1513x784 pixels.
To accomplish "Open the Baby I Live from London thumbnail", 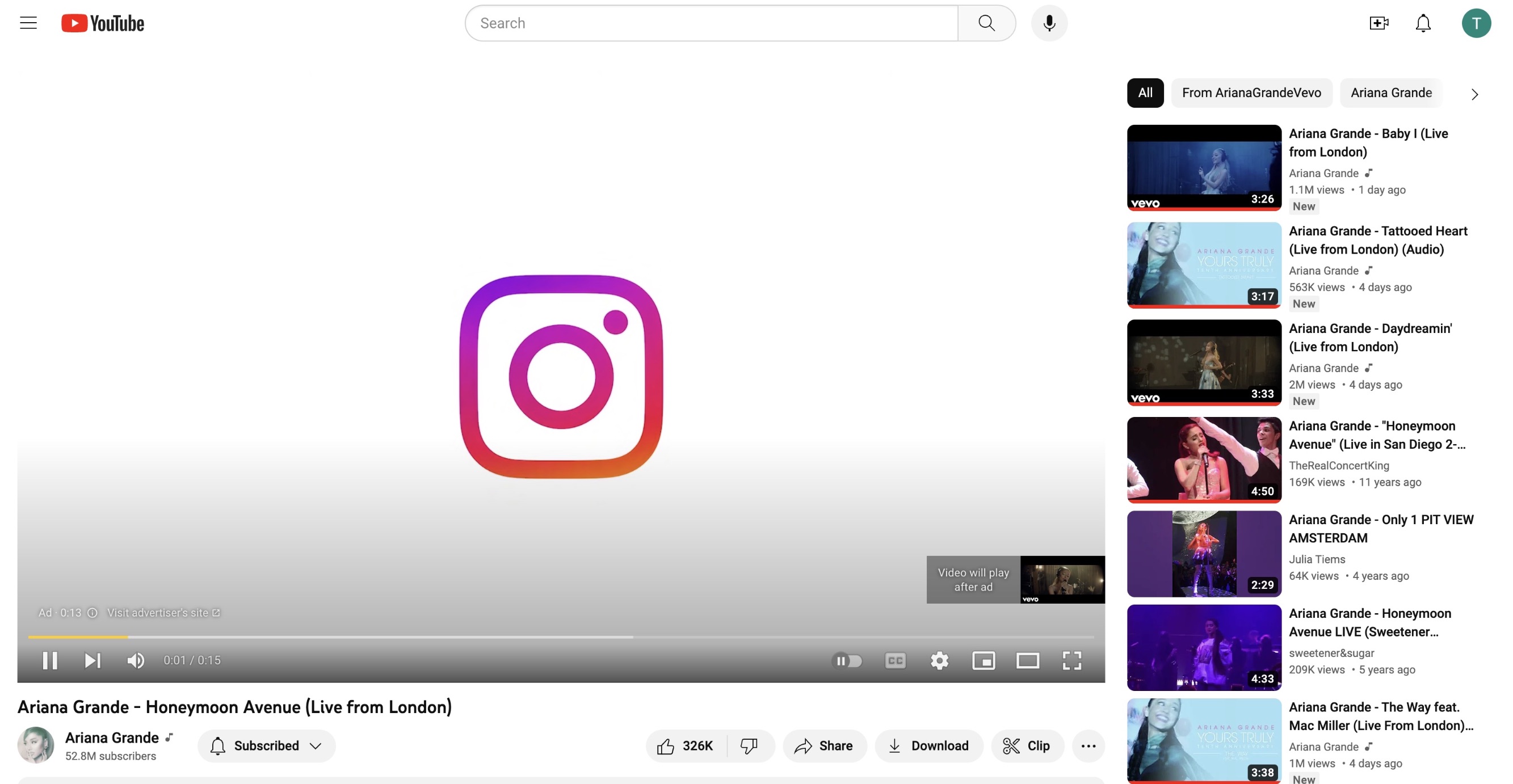I will click(1204, 167).
